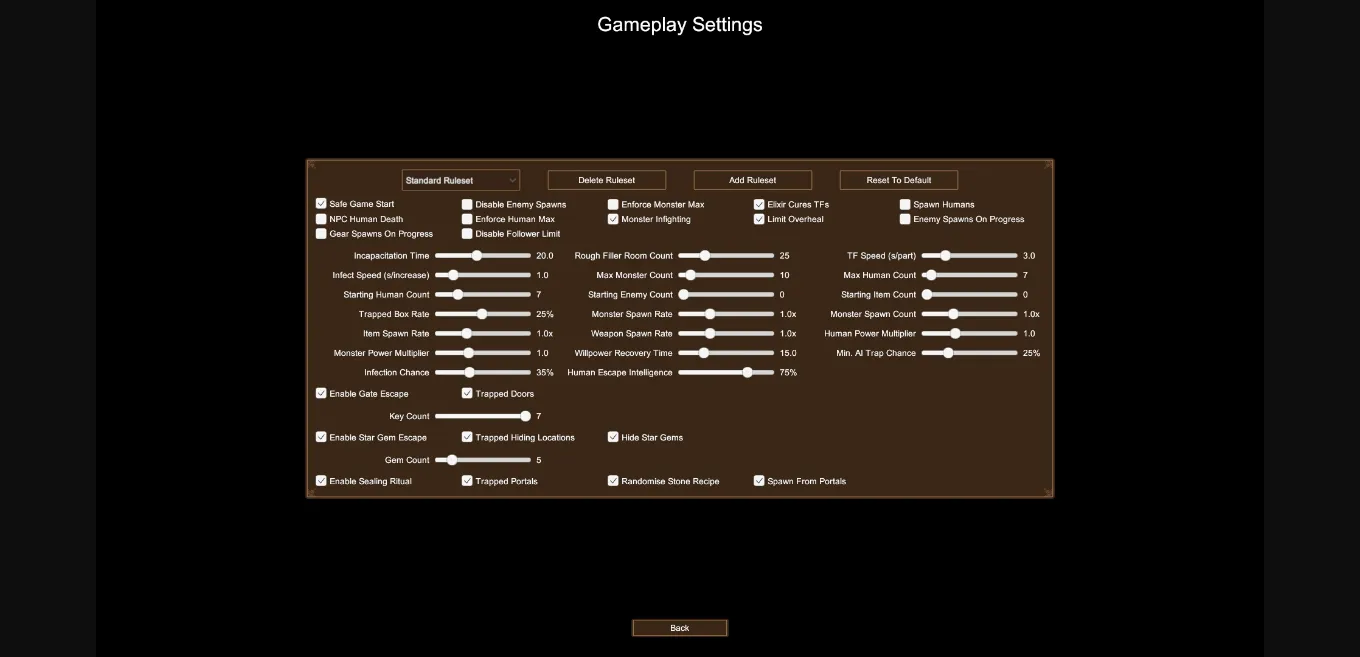Check Disable Enemy Spawns

click(467, 203)
